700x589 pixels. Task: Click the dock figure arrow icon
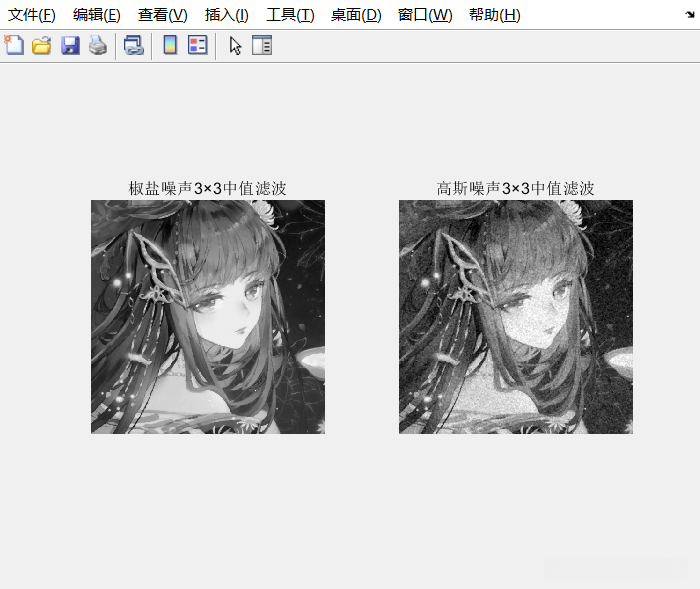pyautogui.click(x=690, y=15)
